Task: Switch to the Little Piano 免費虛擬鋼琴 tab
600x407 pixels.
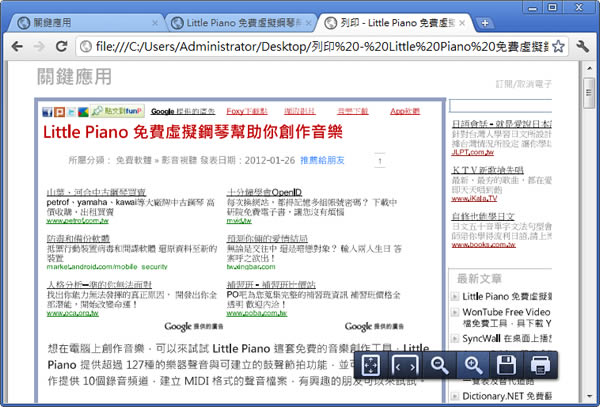Action: tap(241, 23)
